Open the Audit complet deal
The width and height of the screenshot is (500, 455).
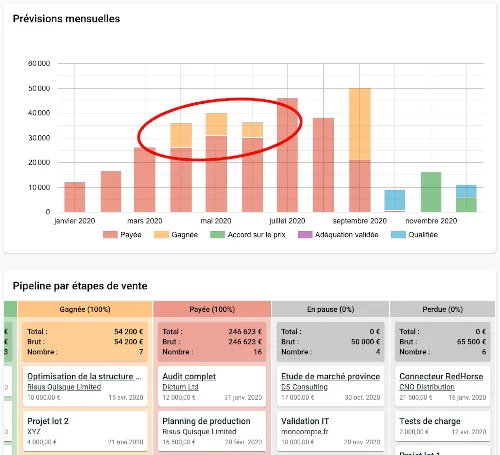coord(189,376)
